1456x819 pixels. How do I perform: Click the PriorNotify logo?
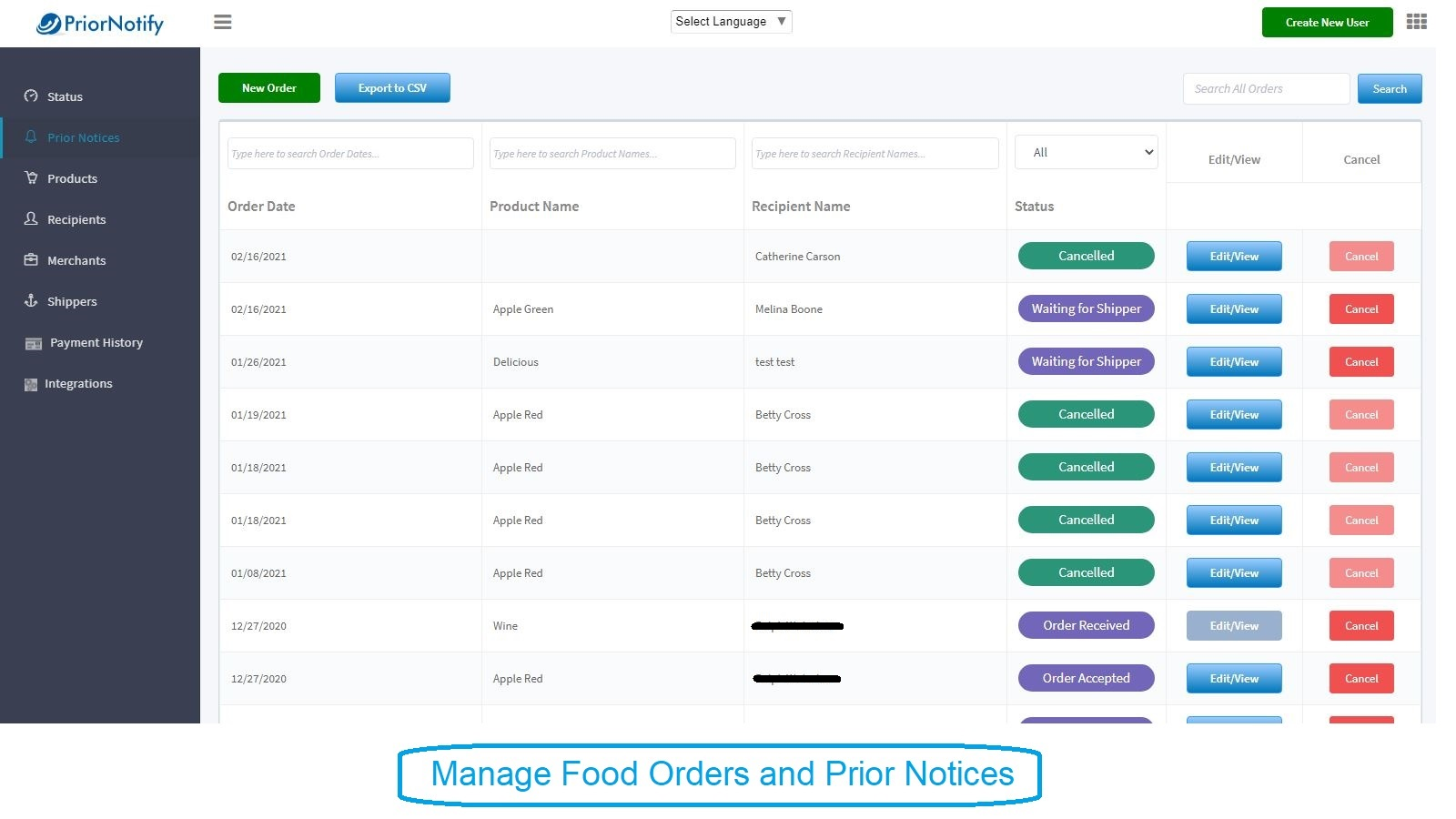point(100,24)
